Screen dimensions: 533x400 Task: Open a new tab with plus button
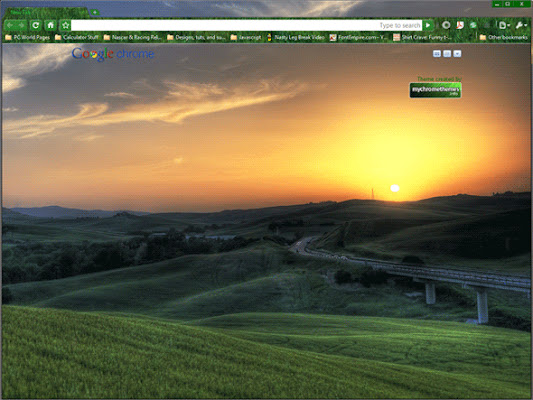click(x=95, y=12)
